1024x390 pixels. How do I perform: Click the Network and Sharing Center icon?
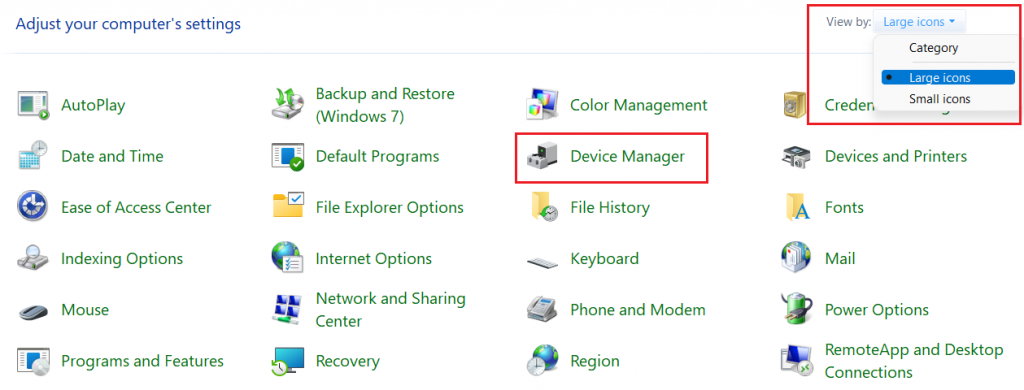(287, 310)
